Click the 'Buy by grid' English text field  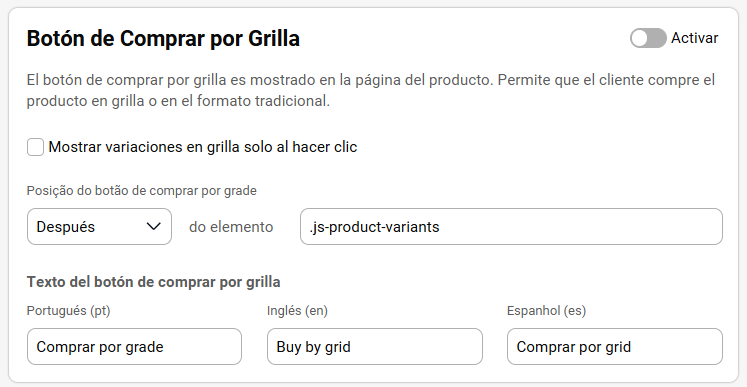click(x=374, y=346)
